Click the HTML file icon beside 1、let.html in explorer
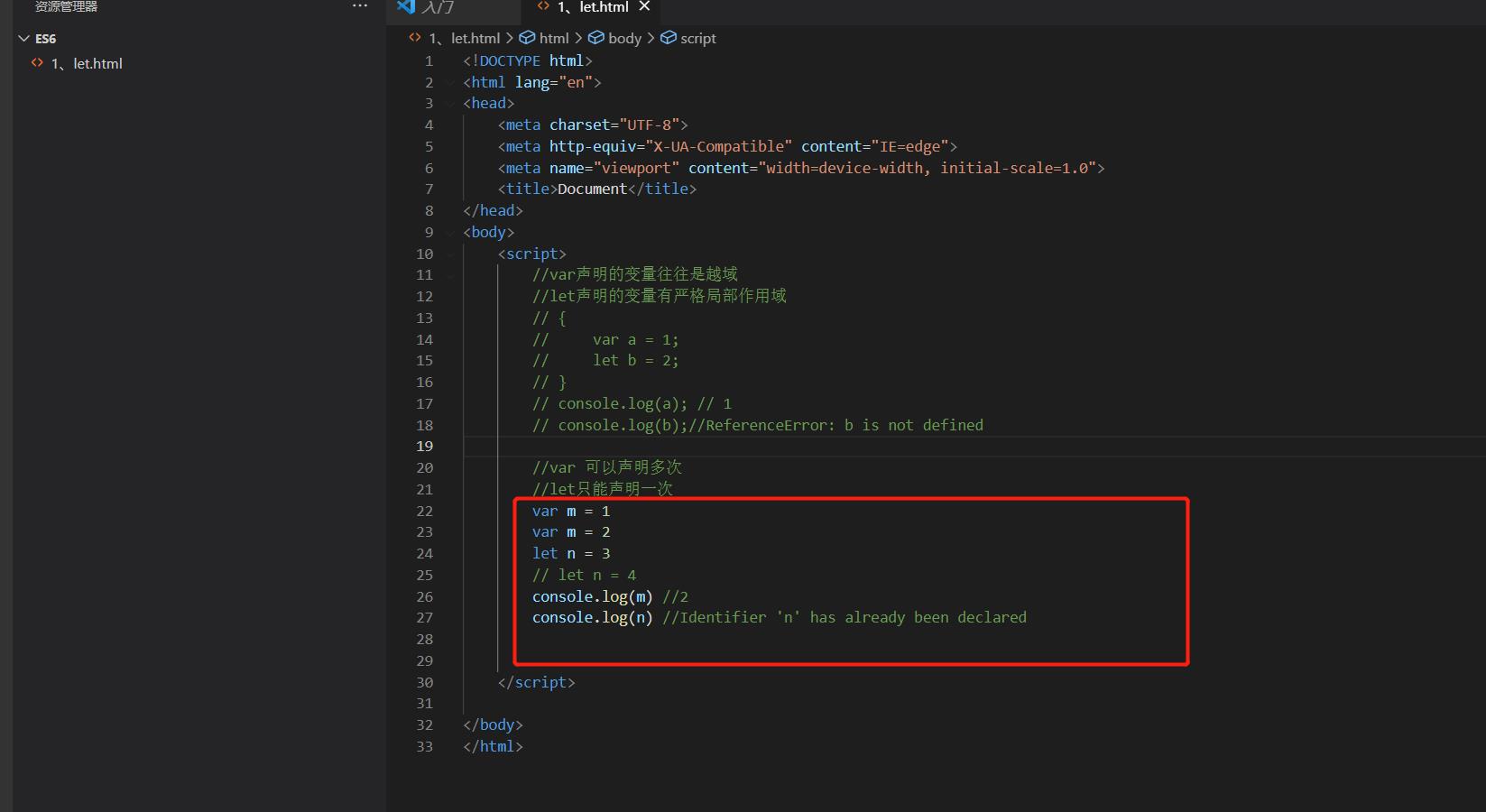Image resolution: width=1486 pixels, height=812 pixels. tap(37, 63)
